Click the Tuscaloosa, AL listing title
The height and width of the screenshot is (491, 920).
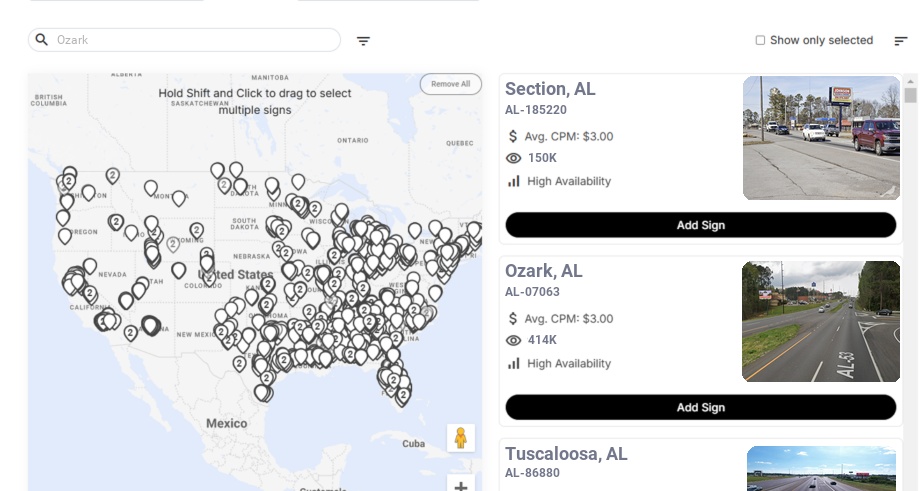pyautogui.click(x=566, y=454)
